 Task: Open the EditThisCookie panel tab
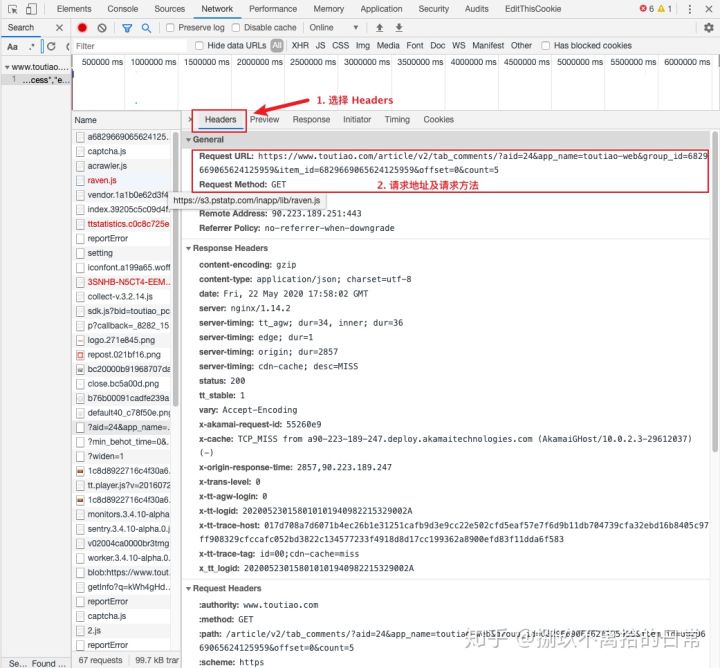click(x=533, y=9)
